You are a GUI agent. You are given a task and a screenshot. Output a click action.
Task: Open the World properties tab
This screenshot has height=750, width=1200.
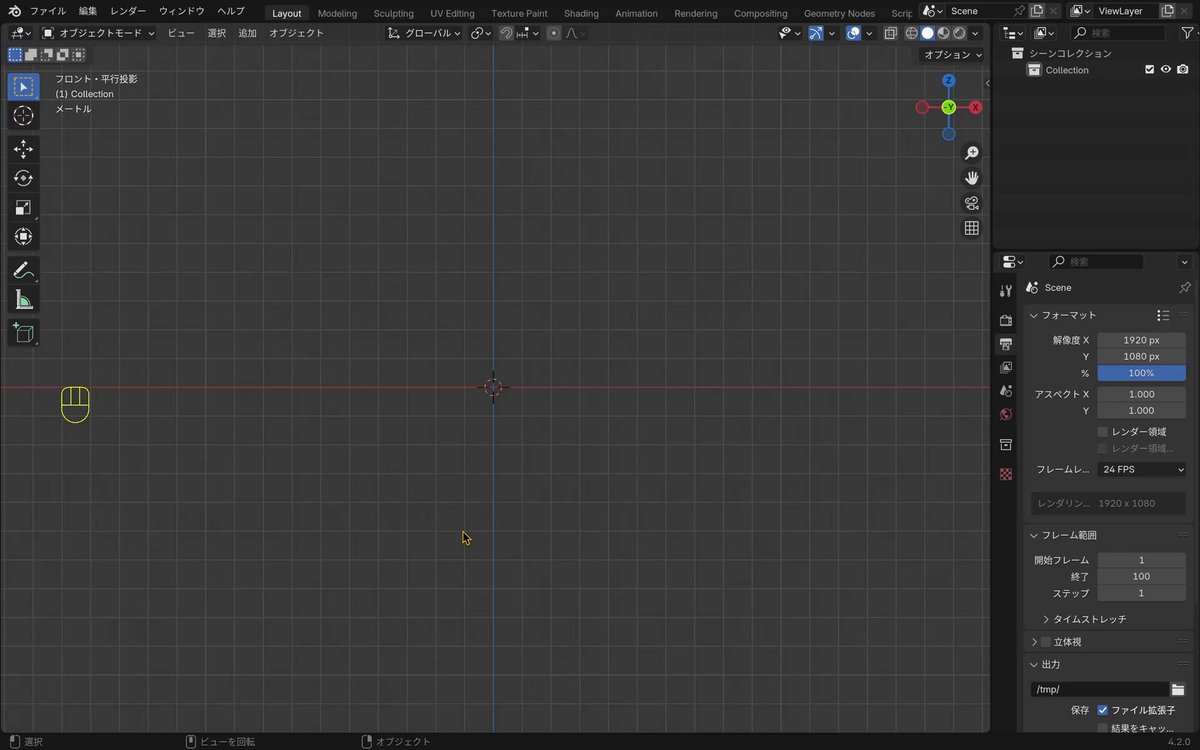tap(1006, 414)
